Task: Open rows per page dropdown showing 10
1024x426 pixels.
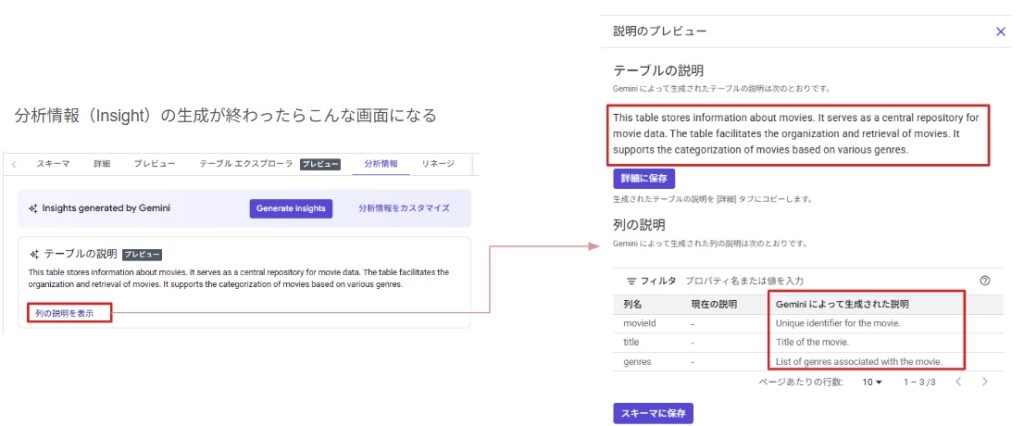Action: click(x=872, y=382)
